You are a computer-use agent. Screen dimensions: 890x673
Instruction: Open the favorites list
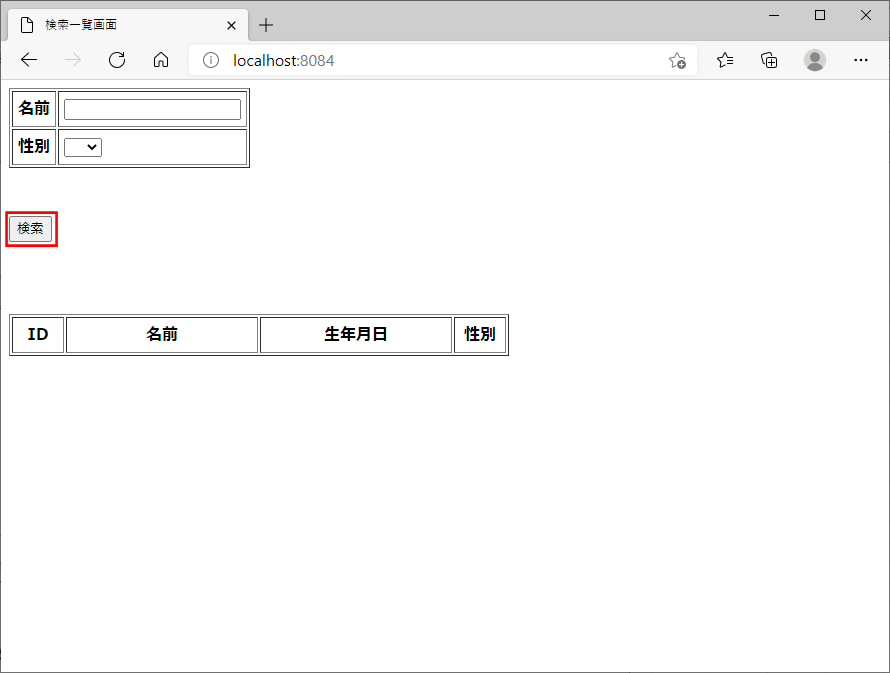pyautogui.click(x=725, y=60)
